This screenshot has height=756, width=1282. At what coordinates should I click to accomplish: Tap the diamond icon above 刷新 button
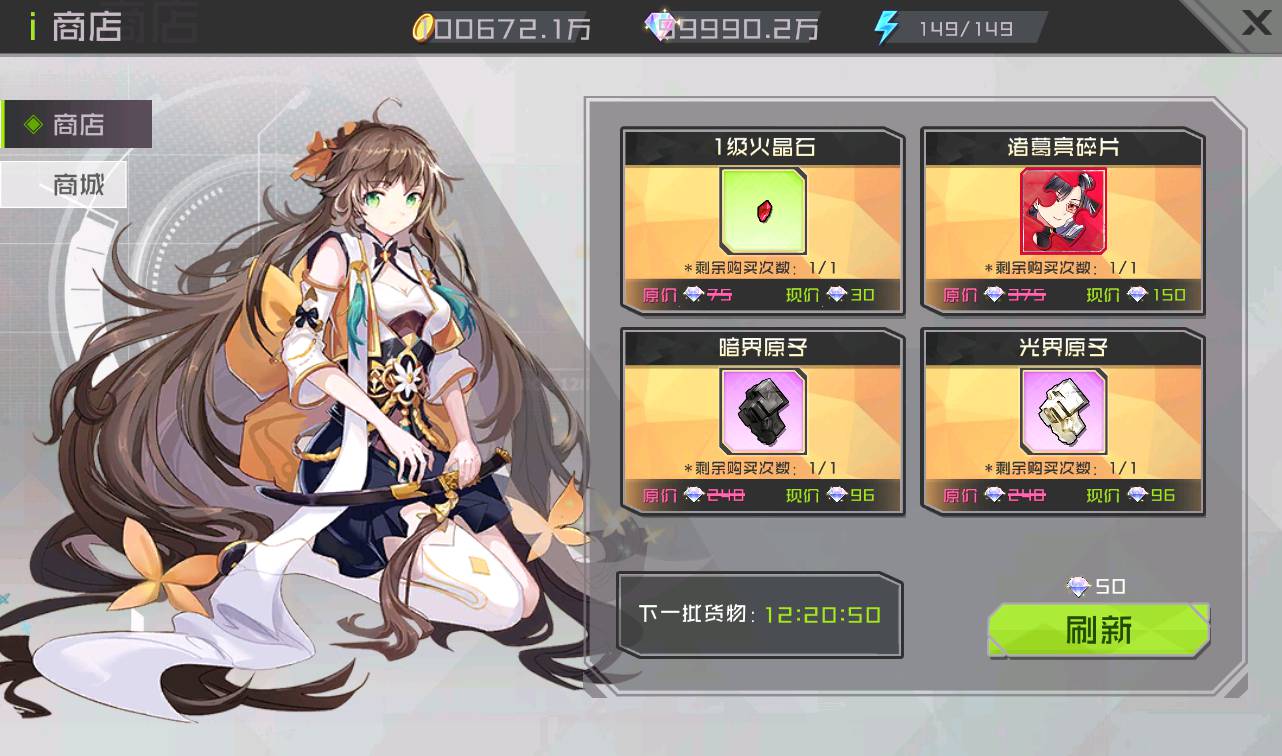[x=1078, y=587]
